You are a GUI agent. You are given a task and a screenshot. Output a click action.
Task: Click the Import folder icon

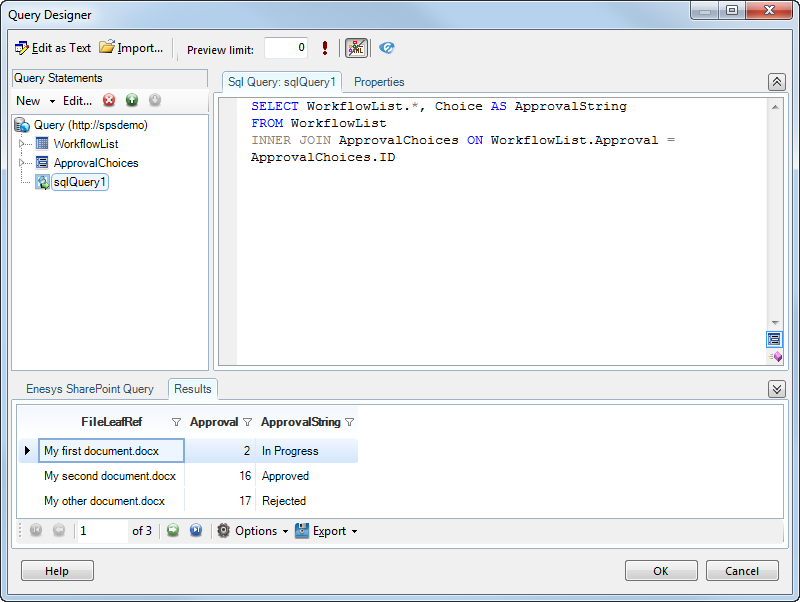pyautogui.click(x=107, y=48)
